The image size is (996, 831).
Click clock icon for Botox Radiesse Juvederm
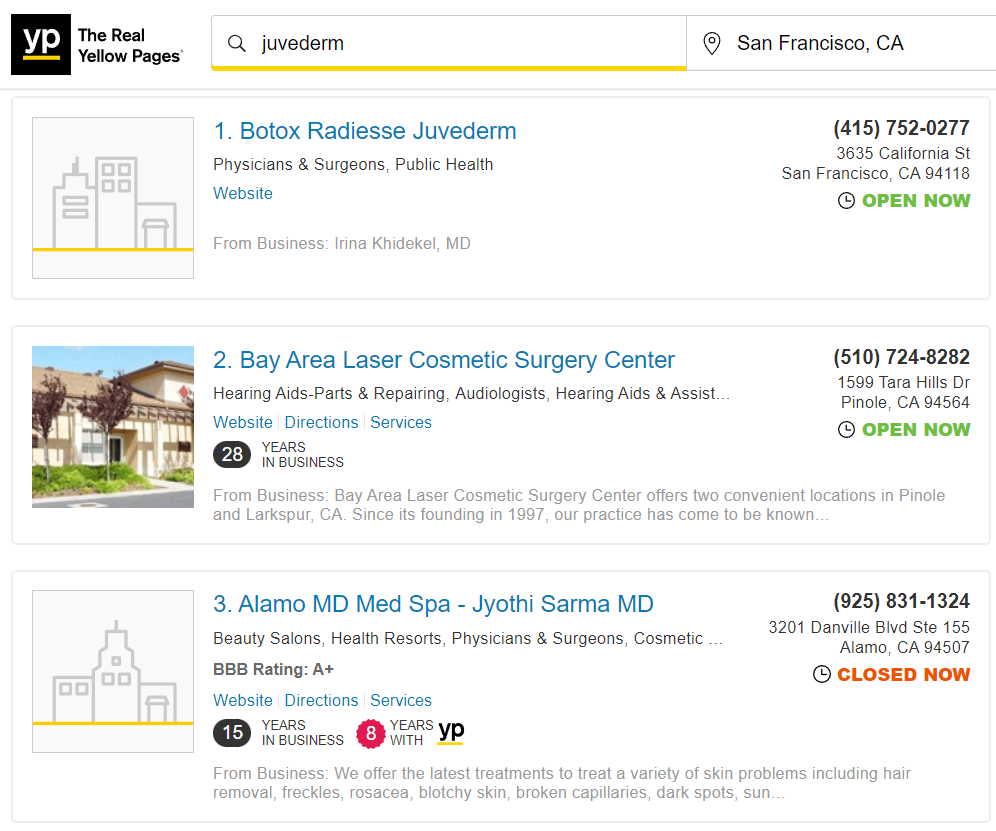click(x=846, y=201)
